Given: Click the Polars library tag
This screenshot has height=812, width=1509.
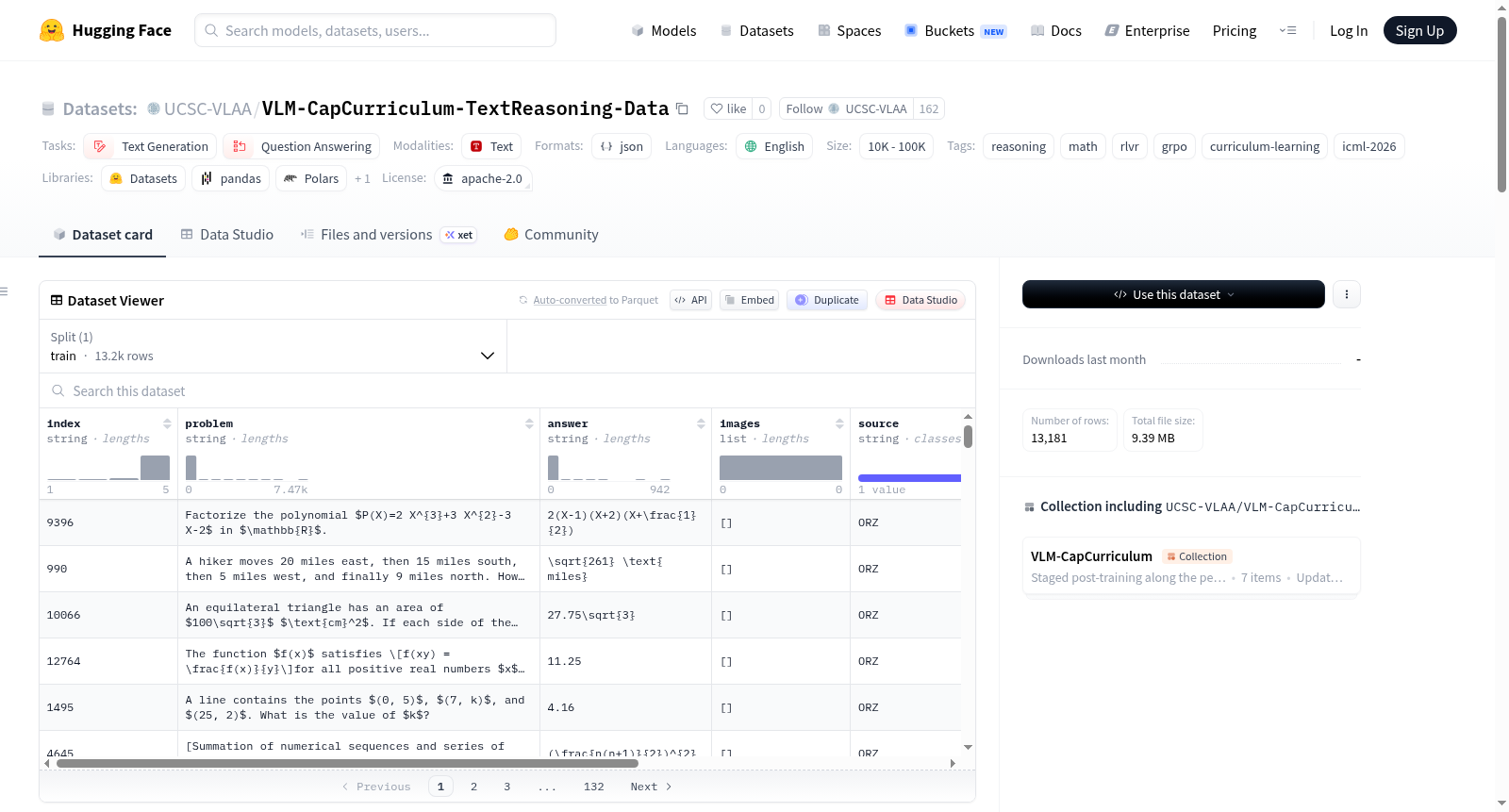Looking at the screenshot, I should (x=311, y=179).
